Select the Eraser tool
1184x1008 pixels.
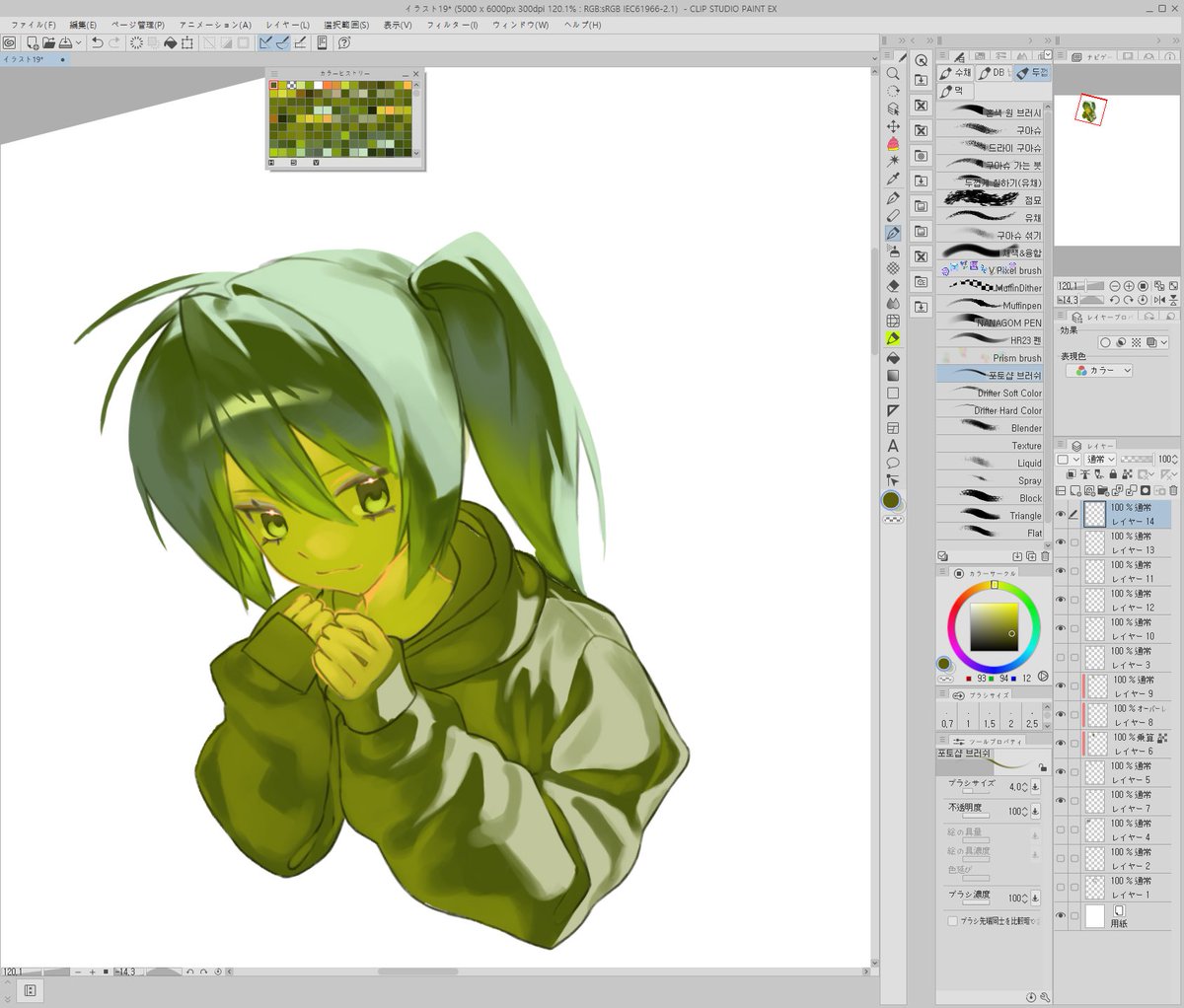click(893, 286)
